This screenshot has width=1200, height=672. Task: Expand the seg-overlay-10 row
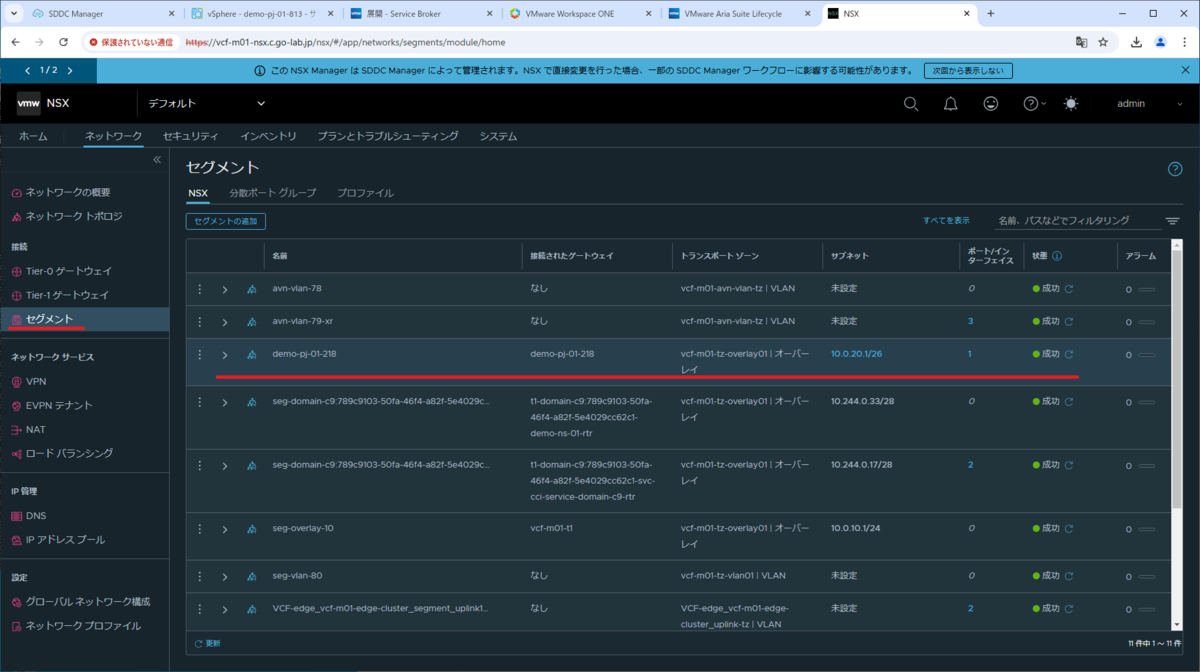(x=225, y=529)
